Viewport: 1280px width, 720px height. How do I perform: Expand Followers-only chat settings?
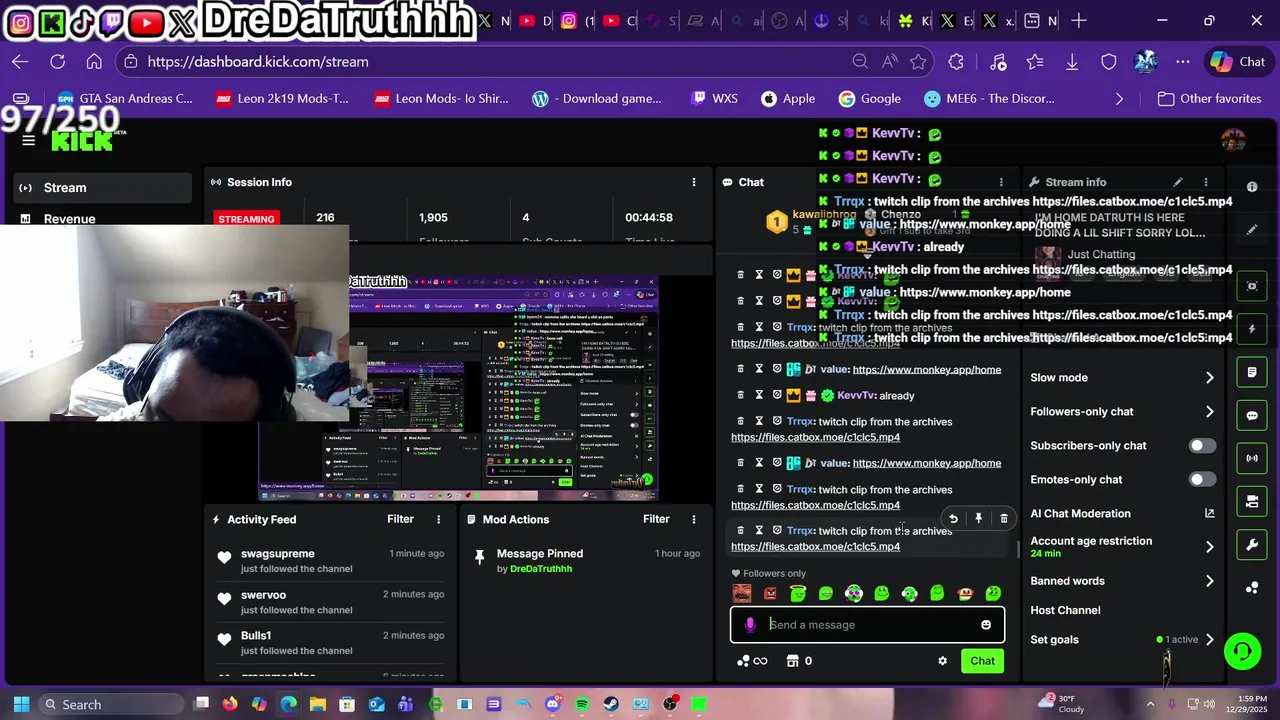click(1209, 412)
